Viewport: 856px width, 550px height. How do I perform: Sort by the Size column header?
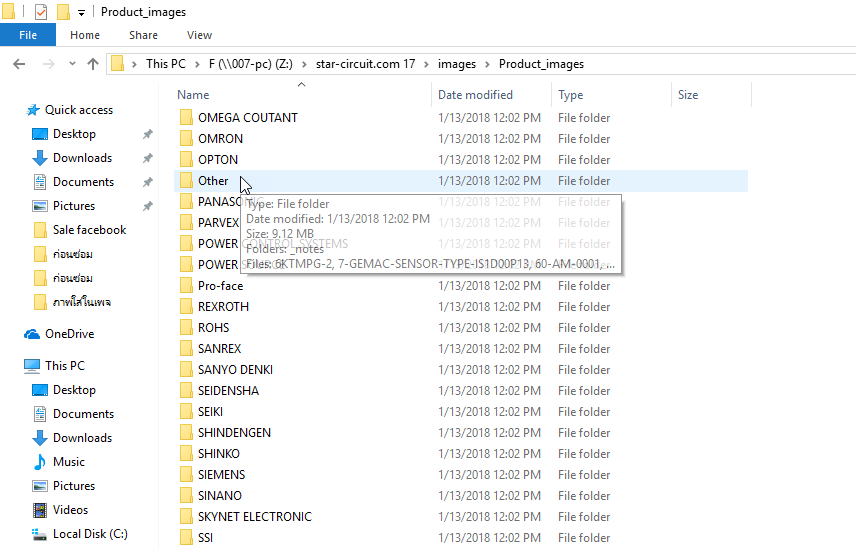[x=688, y=94]
